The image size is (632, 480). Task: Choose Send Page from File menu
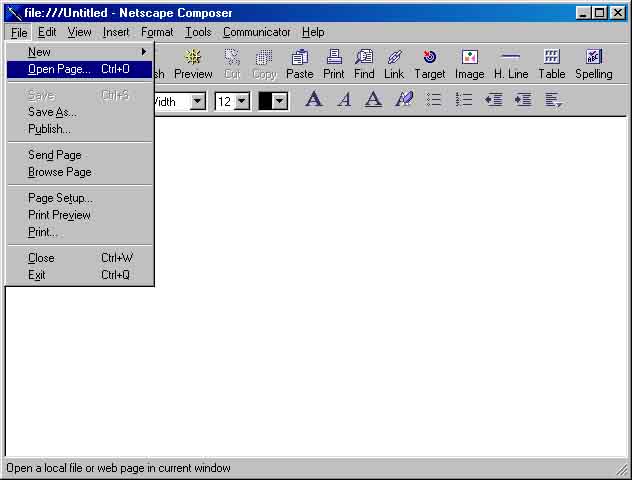click(x=80, y=155)
